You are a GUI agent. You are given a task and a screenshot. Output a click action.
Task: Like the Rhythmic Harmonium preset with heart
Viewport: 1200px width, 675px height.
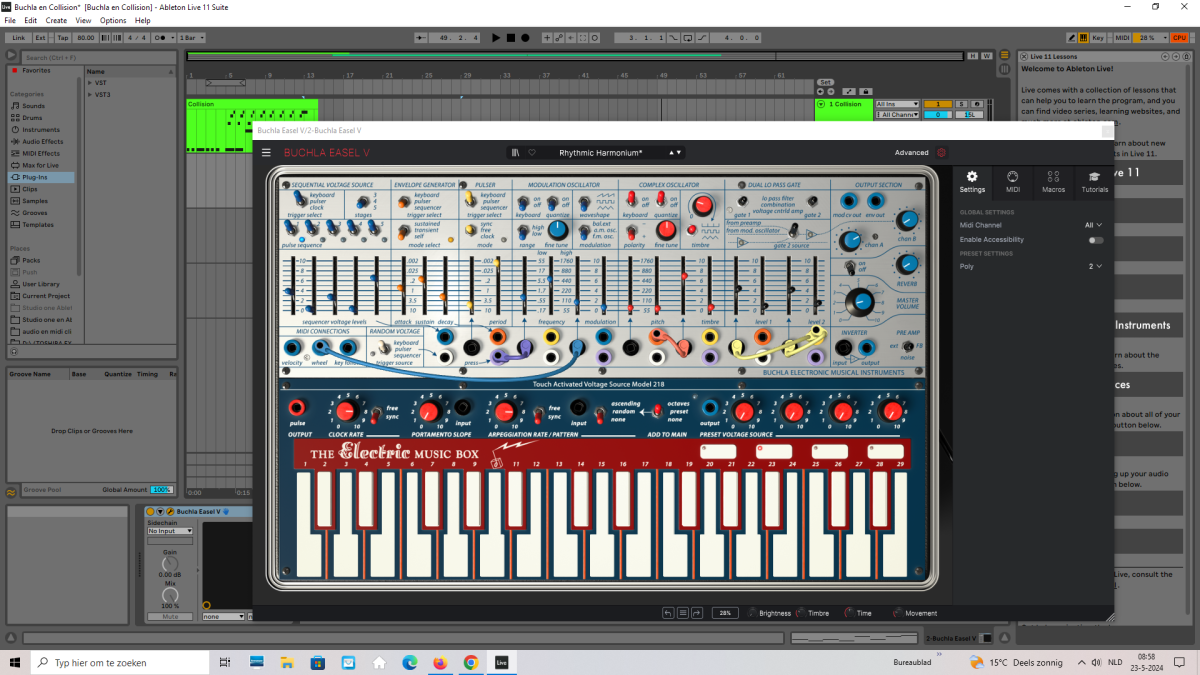coord(532,153)
